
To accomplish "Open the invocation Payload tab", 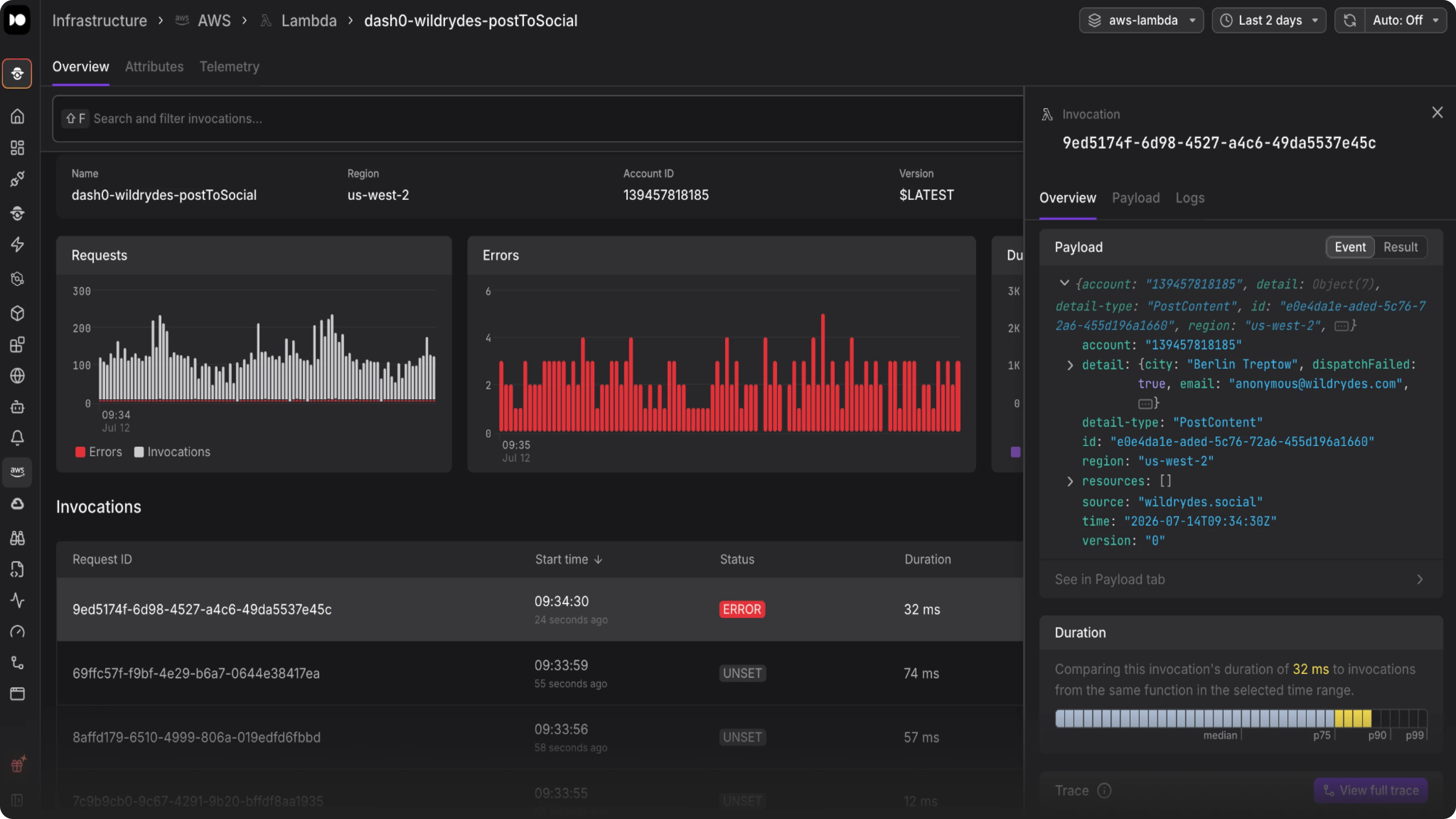I will point(1135,198).
